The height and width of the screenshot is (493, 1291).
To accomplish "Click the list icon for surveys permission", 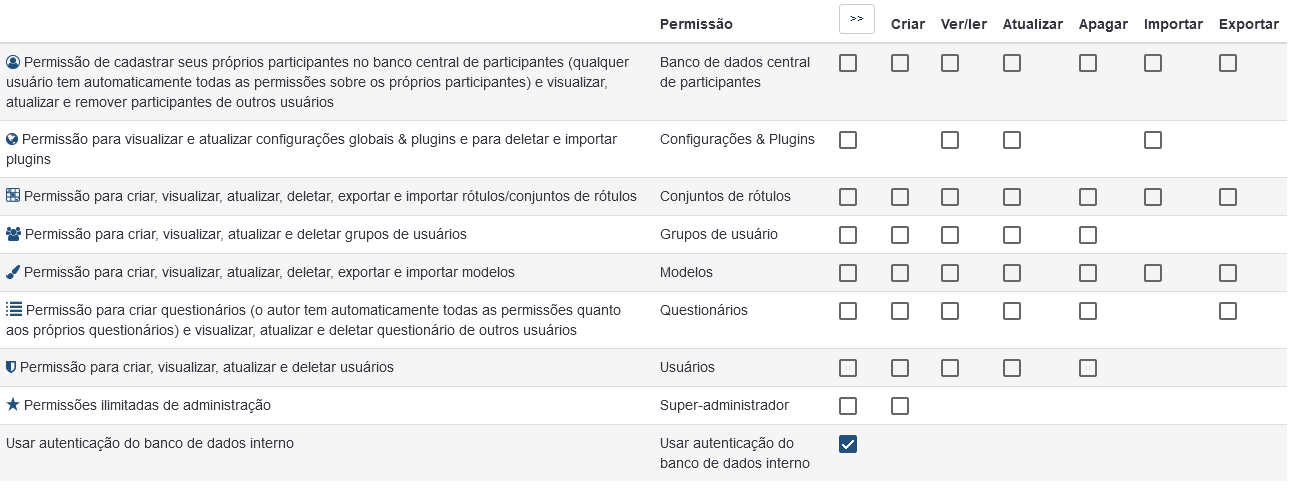I will (14, 310).
